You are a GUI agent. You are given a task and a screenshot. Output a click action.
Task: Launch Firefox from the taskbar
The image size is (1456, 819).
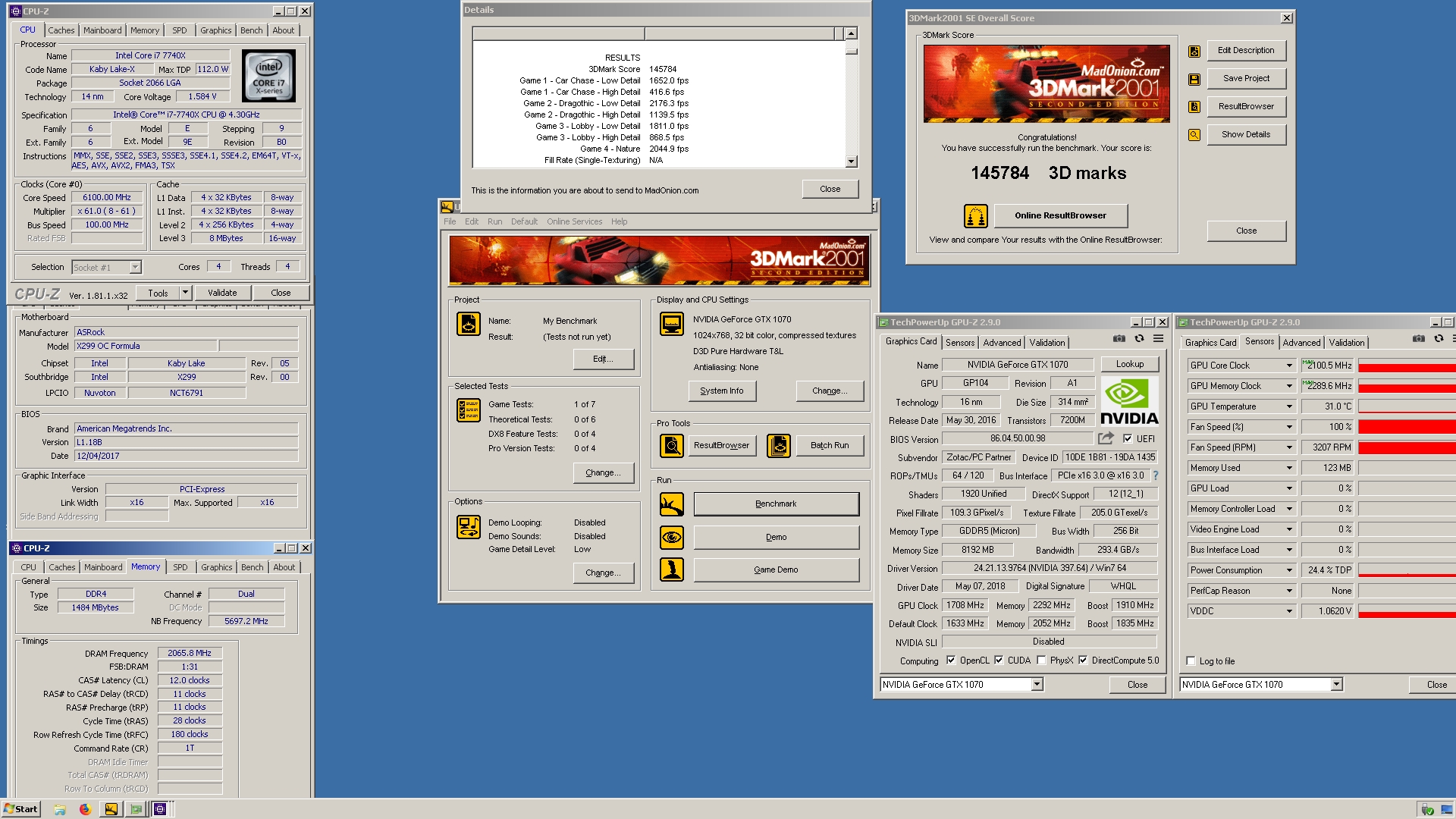click(85, 809)
